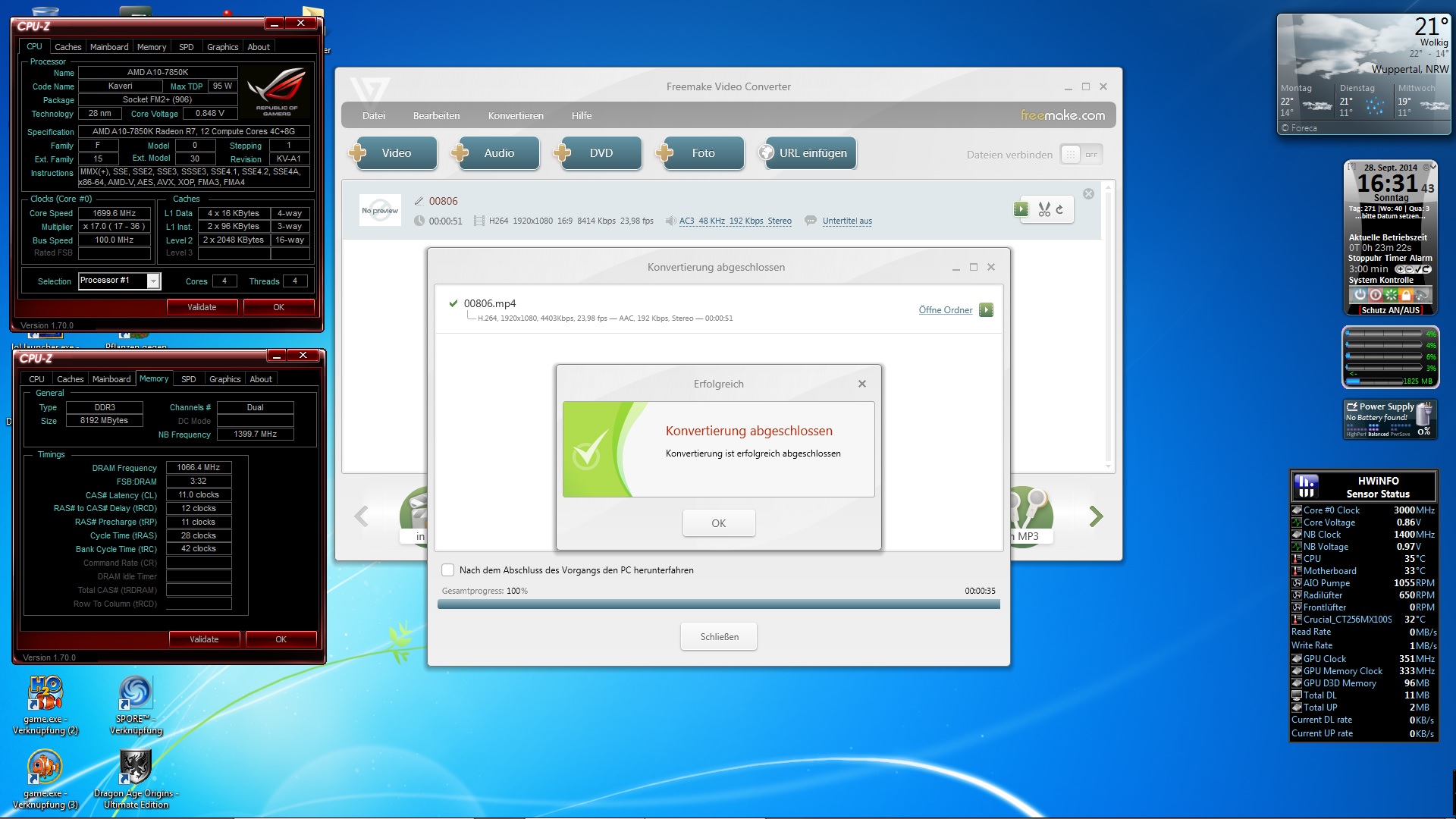This screenshot has width=1456, height=819.
Task: Click the Gesamtprogress progress bar
Action: 718,604
